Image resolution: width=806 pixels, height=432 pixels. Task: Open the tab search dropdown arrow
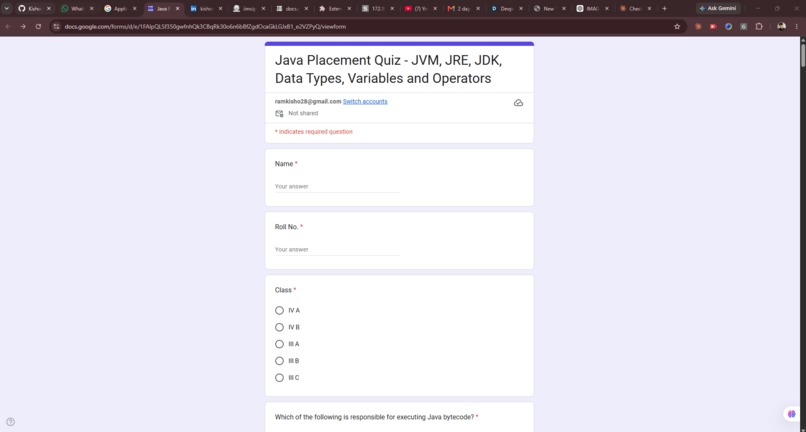pyautogui.click(x=7, y=8)
